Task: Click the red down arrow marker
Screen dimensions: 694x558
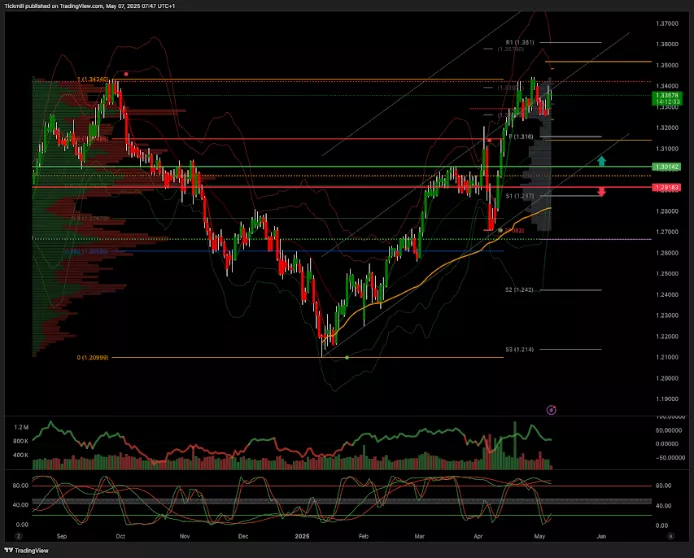Action: click(x=601, y=191)
